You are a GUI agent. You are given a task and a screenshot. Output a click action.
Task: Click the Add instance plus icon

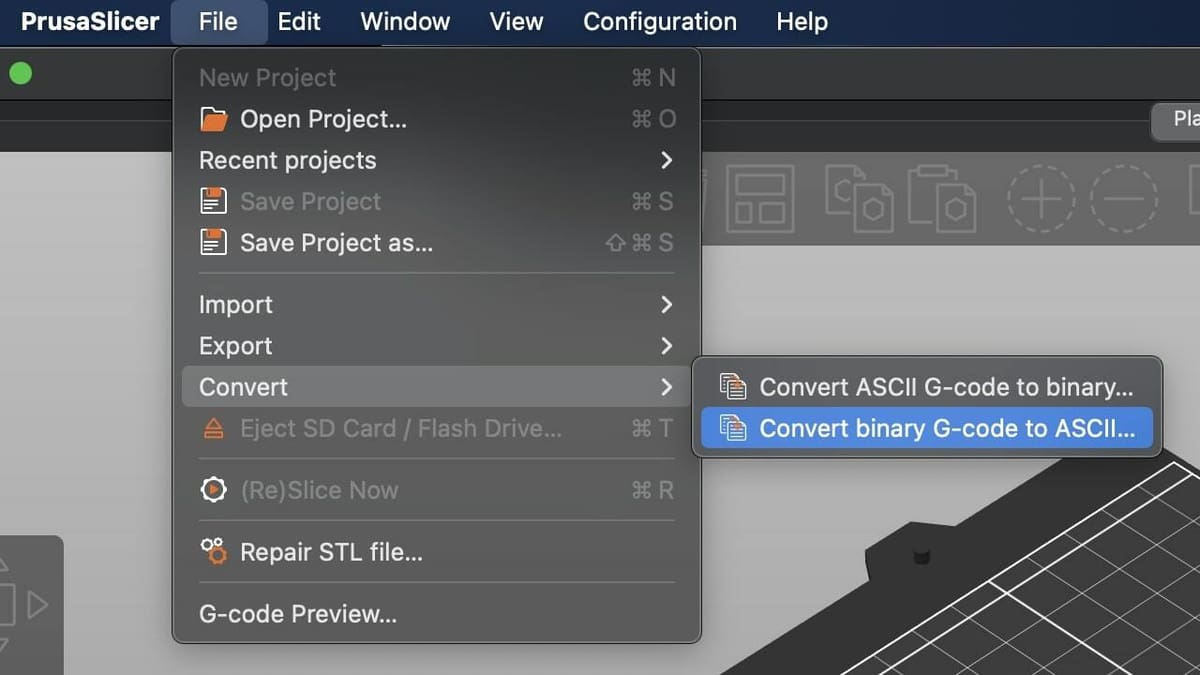(1041, 199)
